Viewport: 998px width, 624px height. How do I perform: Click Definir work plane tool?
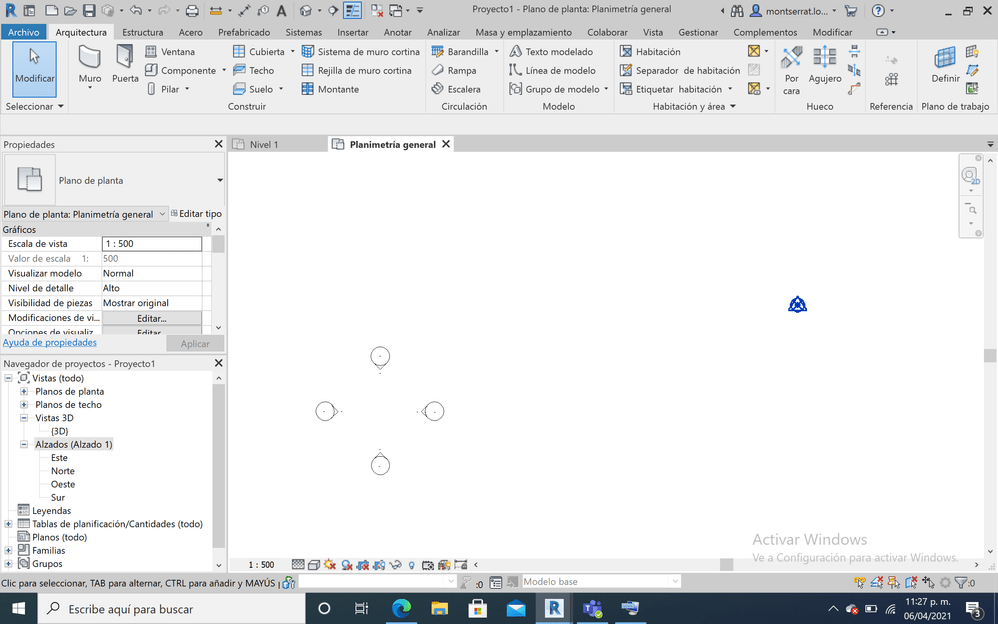point(945,65)
